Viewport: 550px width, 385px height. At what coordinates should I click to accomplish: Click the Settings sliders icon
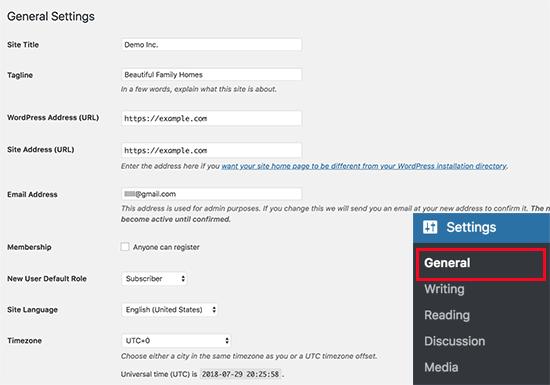pos(430,227)
